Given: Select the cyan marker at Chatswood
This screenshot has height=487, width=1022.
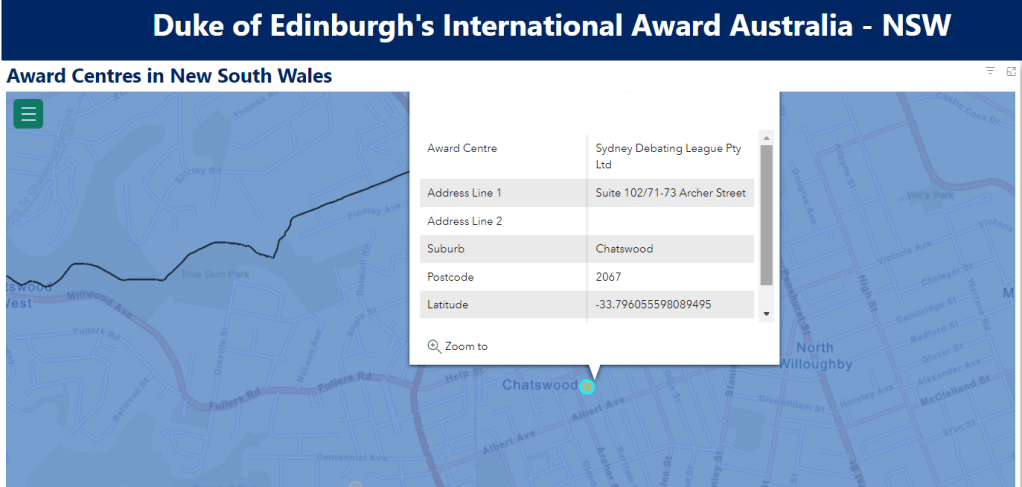Looking at the screenshot, I should tap(587, 386).
